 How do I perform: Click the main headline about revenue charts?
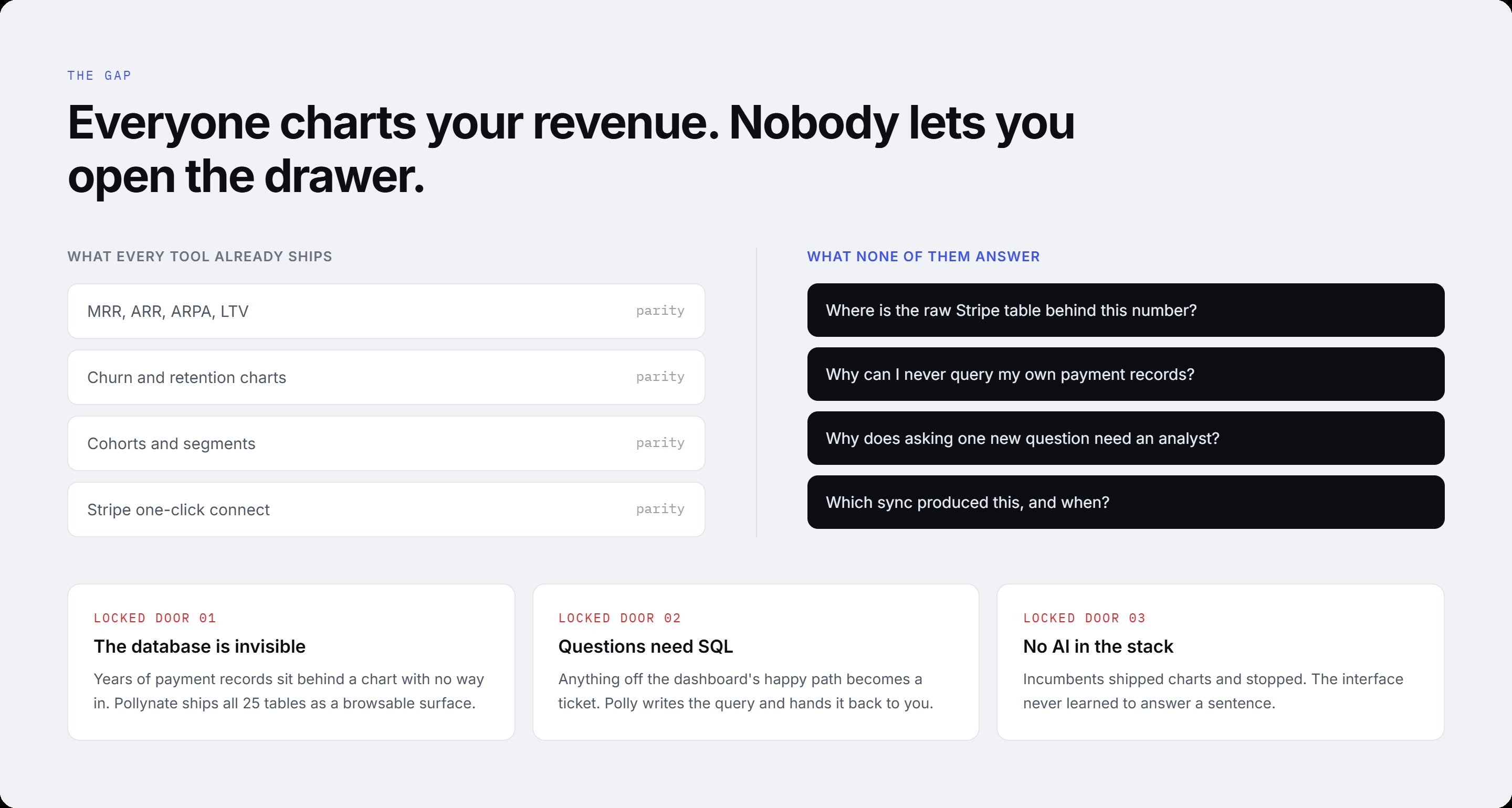[x=571, y=149]
